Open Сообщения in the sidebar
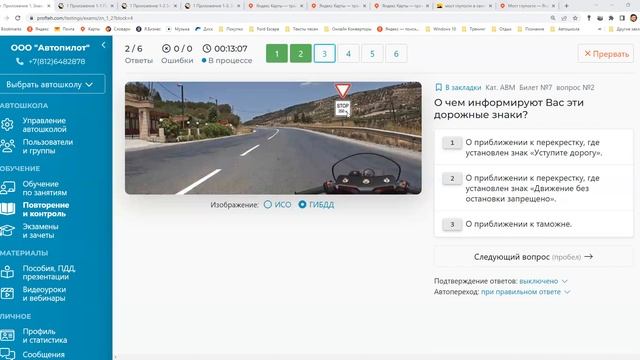The height and width of the screenshot is (360, 640). (x=43, y=355)
